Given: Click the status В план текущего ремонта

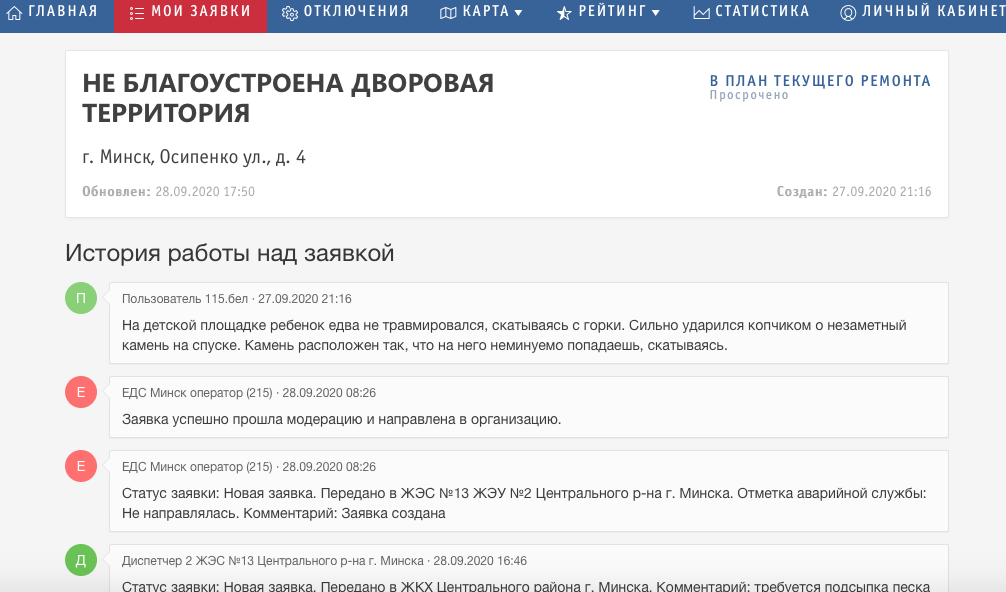Looking at the screenshot, I should click(x=820, y=81).
